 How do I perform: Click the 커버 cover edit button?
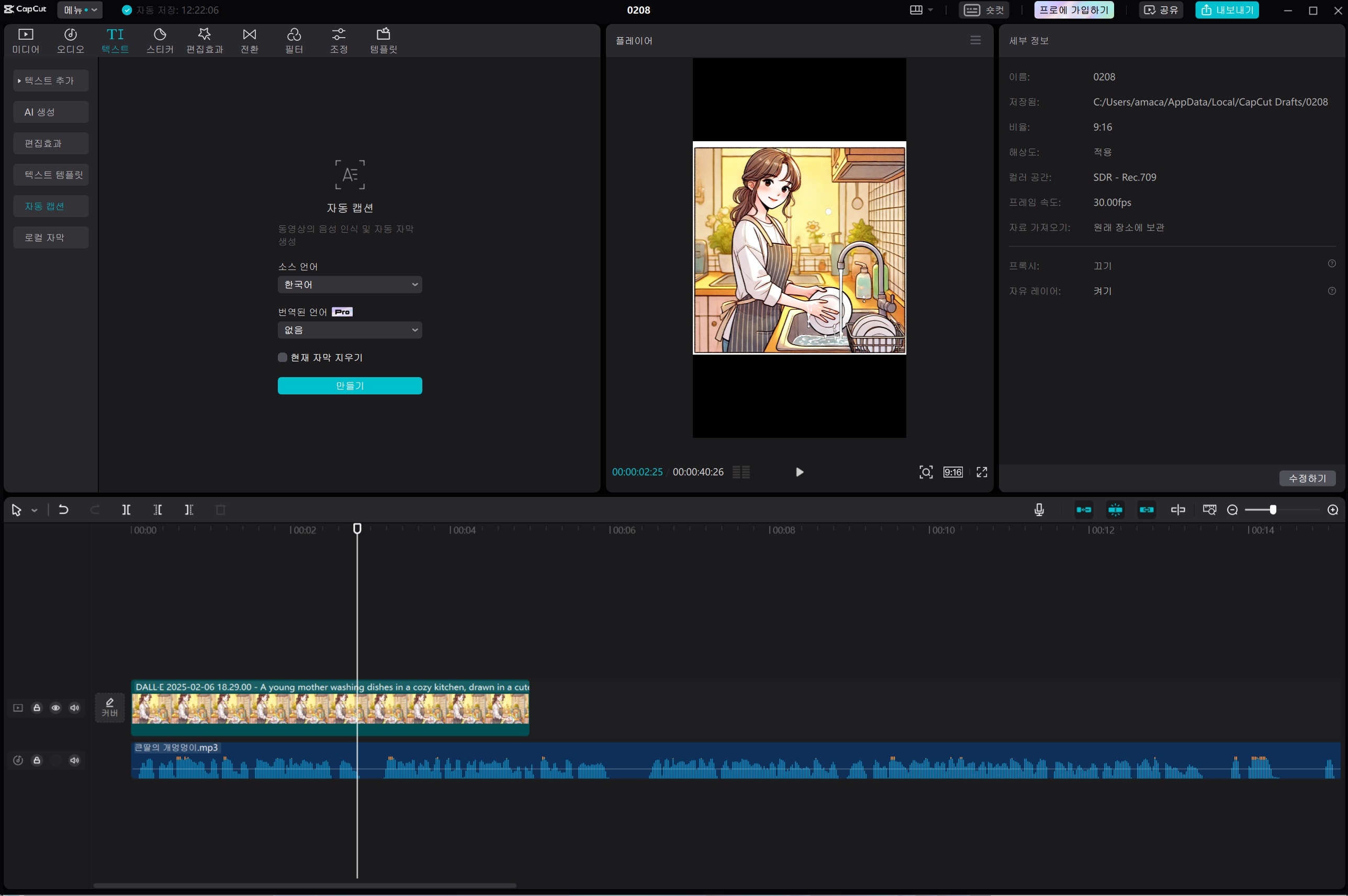click(110, 708)
